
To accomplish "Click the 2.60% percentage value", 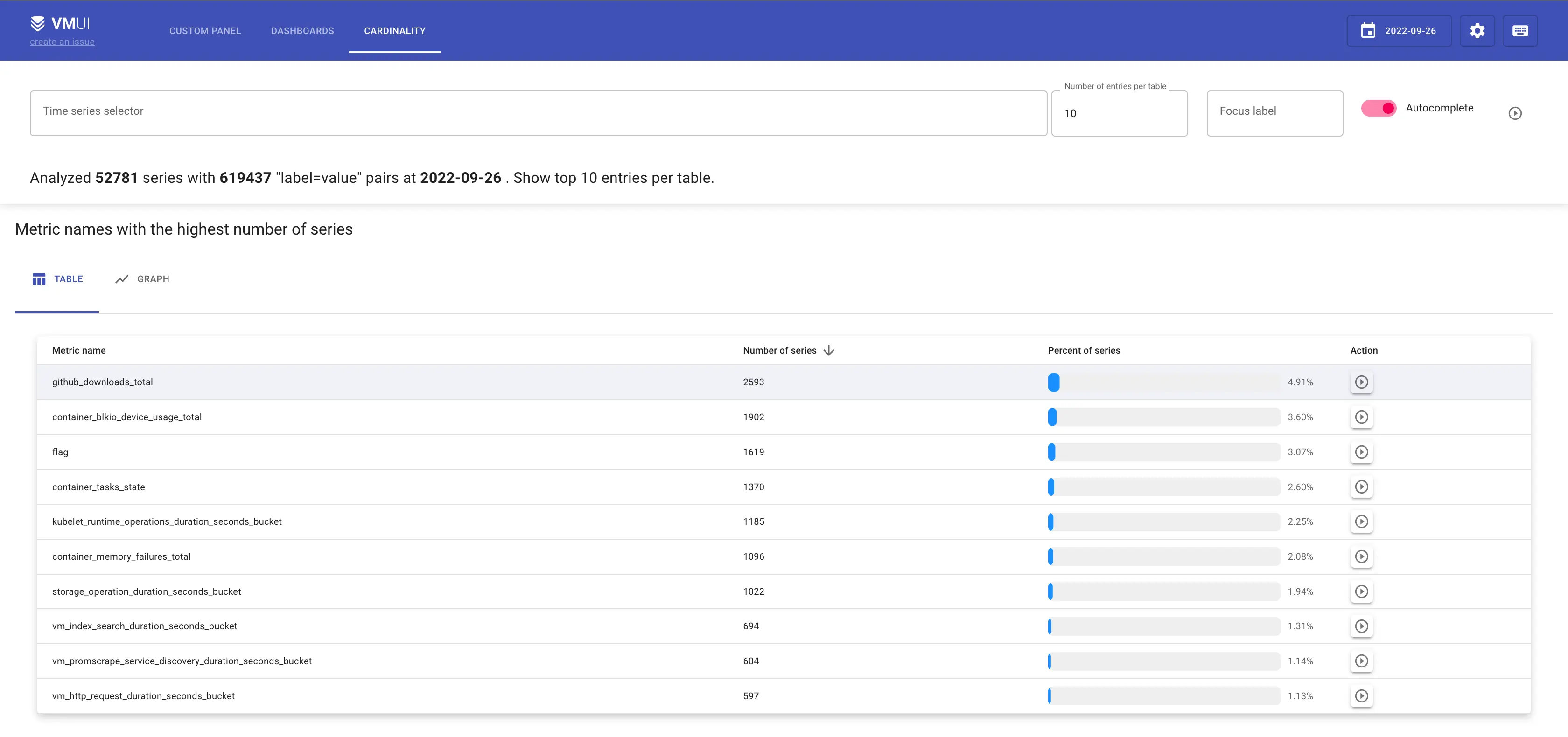I will (x=1300, y=487).
